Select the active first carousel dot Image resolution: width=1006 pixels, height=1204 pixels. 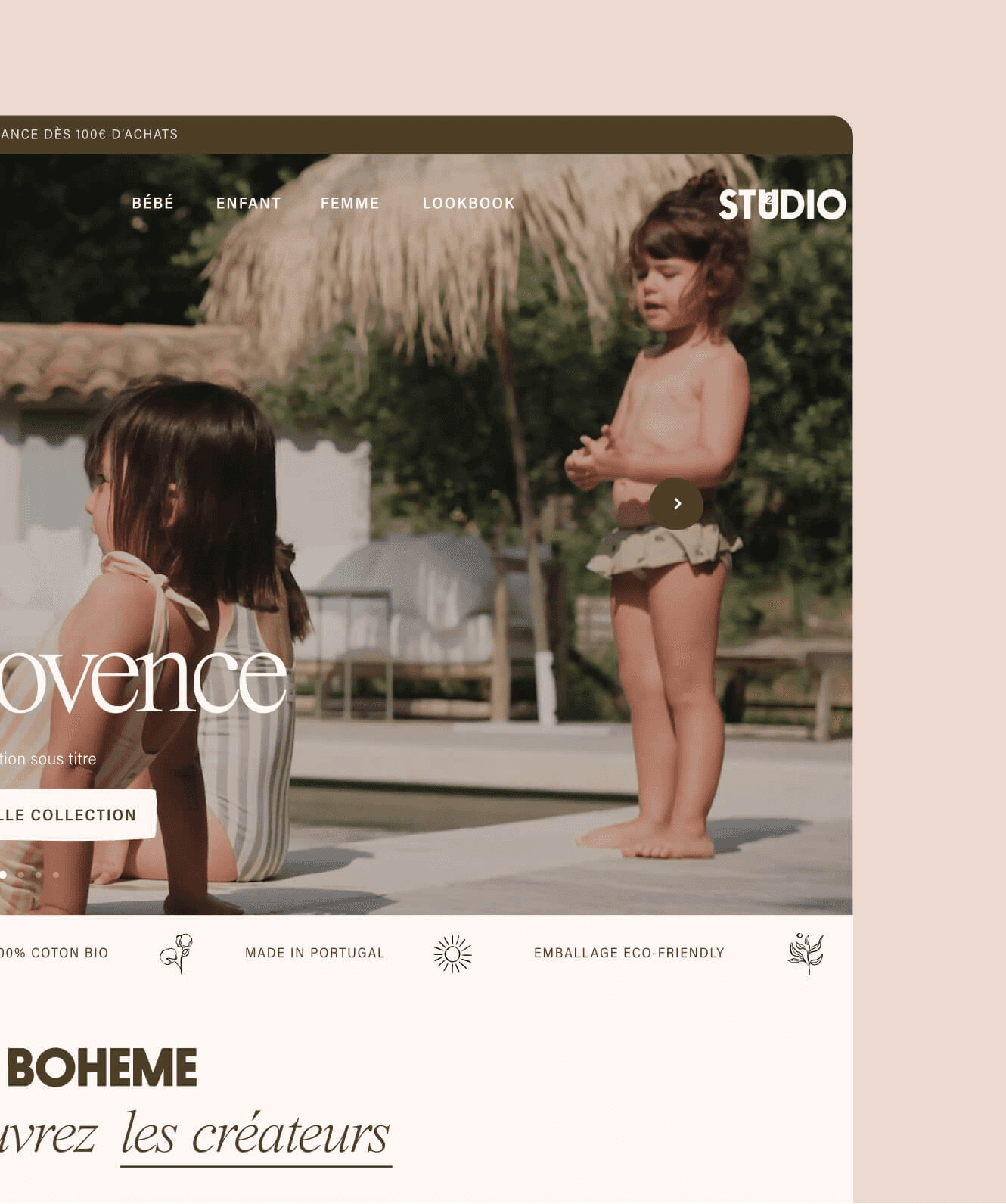pyautogui.click(x=3, y=874)
